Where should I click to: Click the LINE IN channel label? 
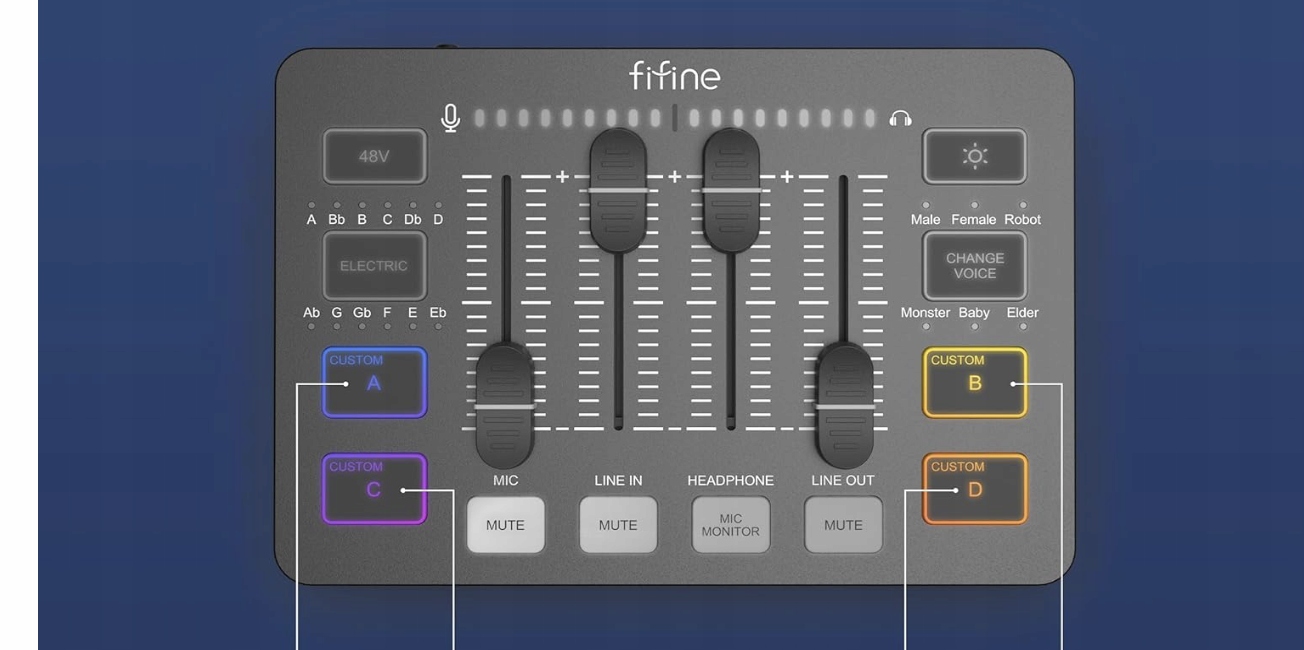[x=618, y=480]
